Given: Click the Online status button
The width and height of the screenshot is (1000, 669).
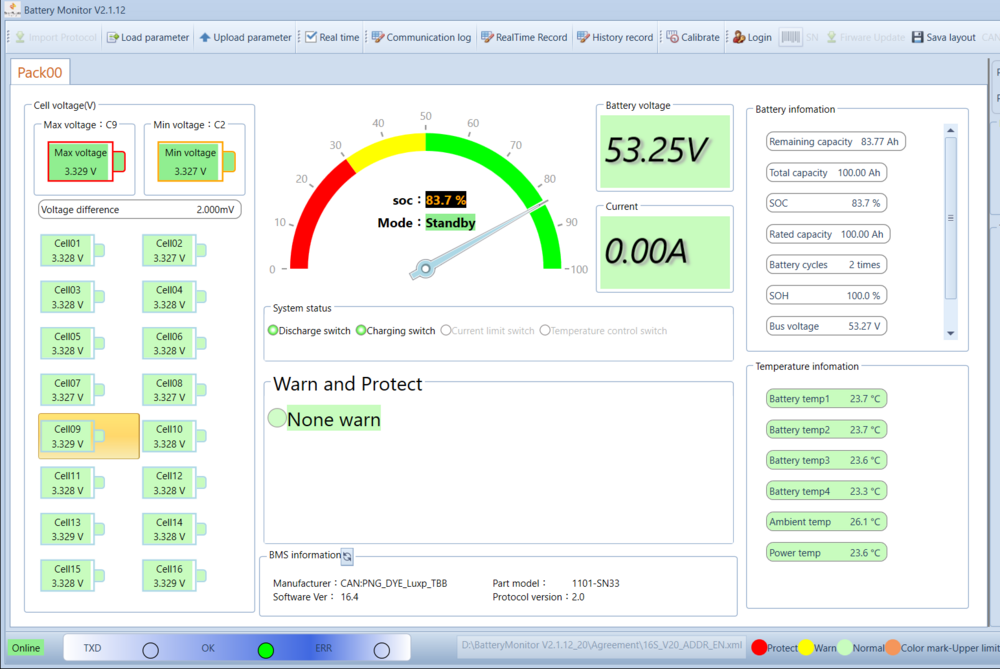Looking at the screenshot, I should (26, 648).
